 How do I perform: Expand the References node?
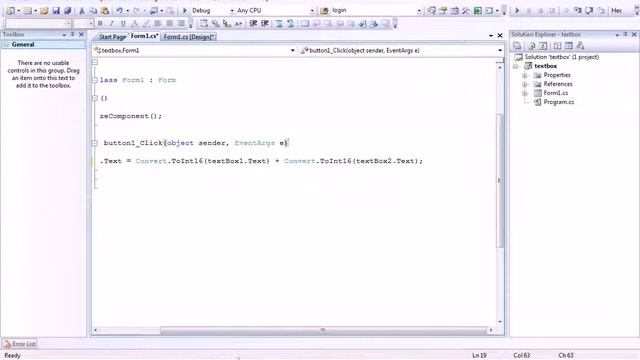524,84
